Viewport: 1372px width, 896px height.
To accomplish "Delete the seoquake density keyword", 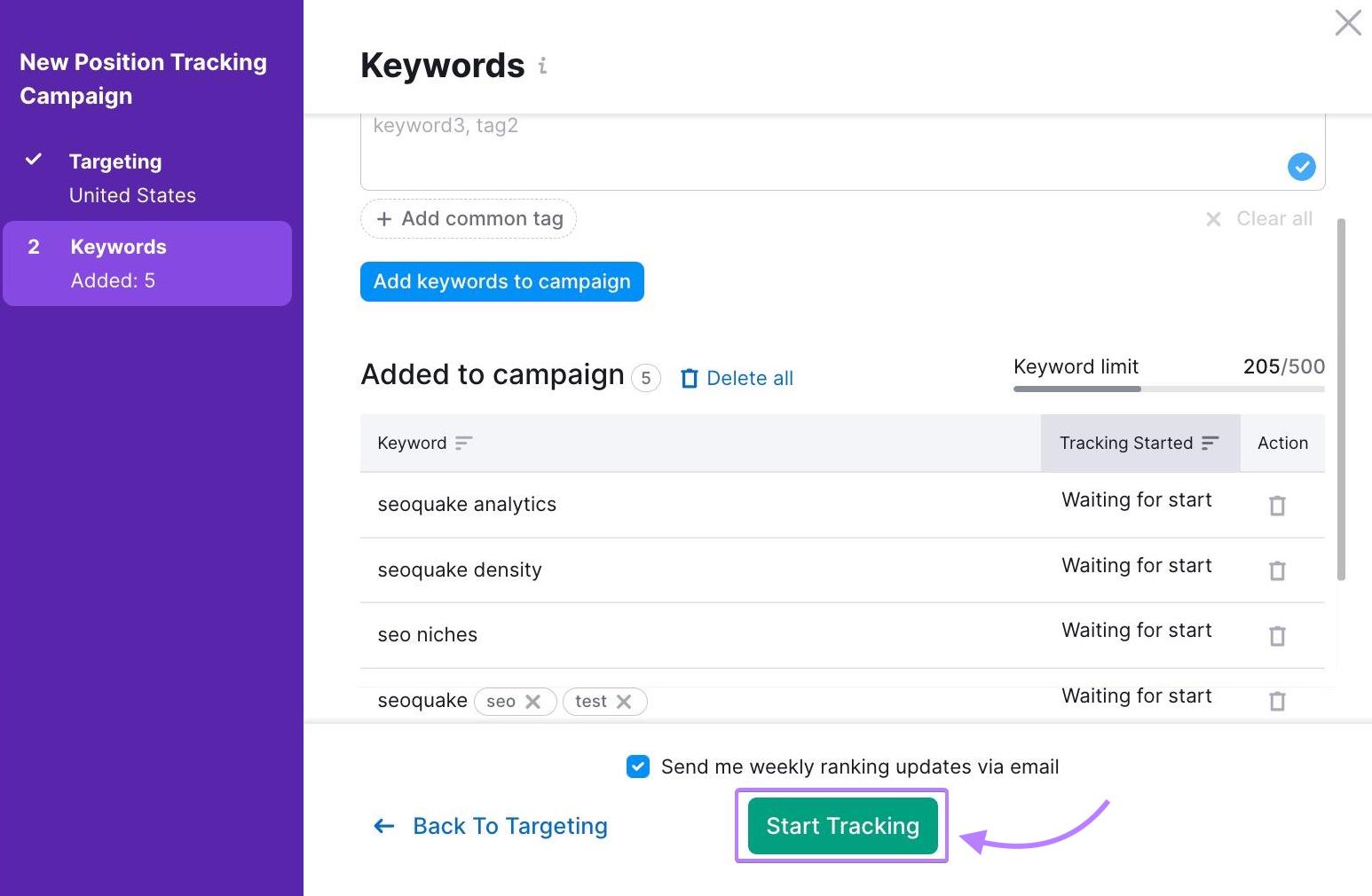I will (x=1277, y=570).
